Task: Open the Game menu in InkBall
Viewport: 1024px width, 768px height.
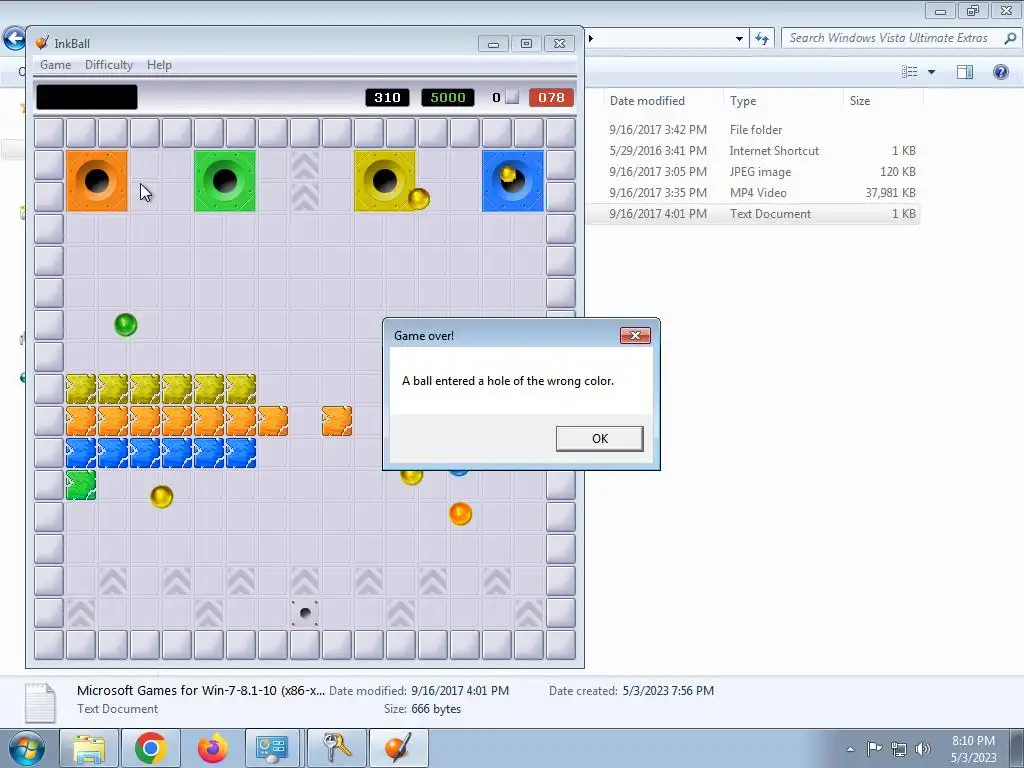Action: click(x=56, y=65)
